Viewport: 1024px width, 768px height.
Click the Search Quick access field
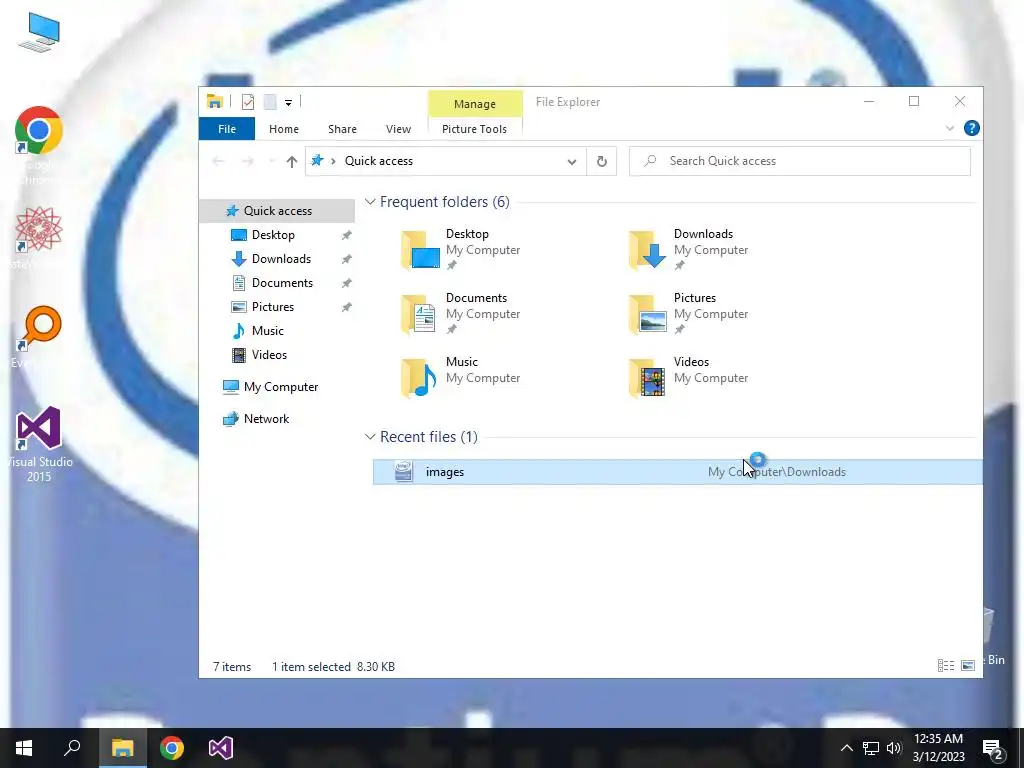click(x=799, y=161)
